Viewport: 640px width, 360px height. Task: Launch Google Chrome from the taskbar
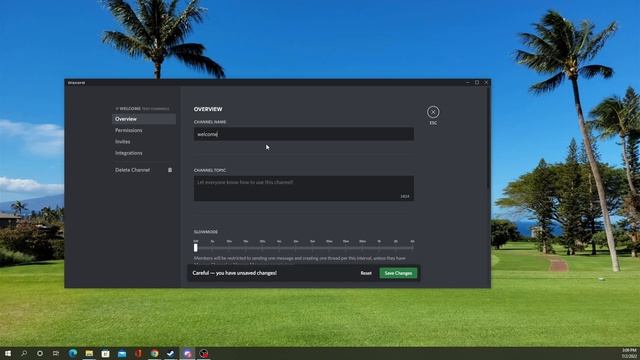(x=154, y=353)
